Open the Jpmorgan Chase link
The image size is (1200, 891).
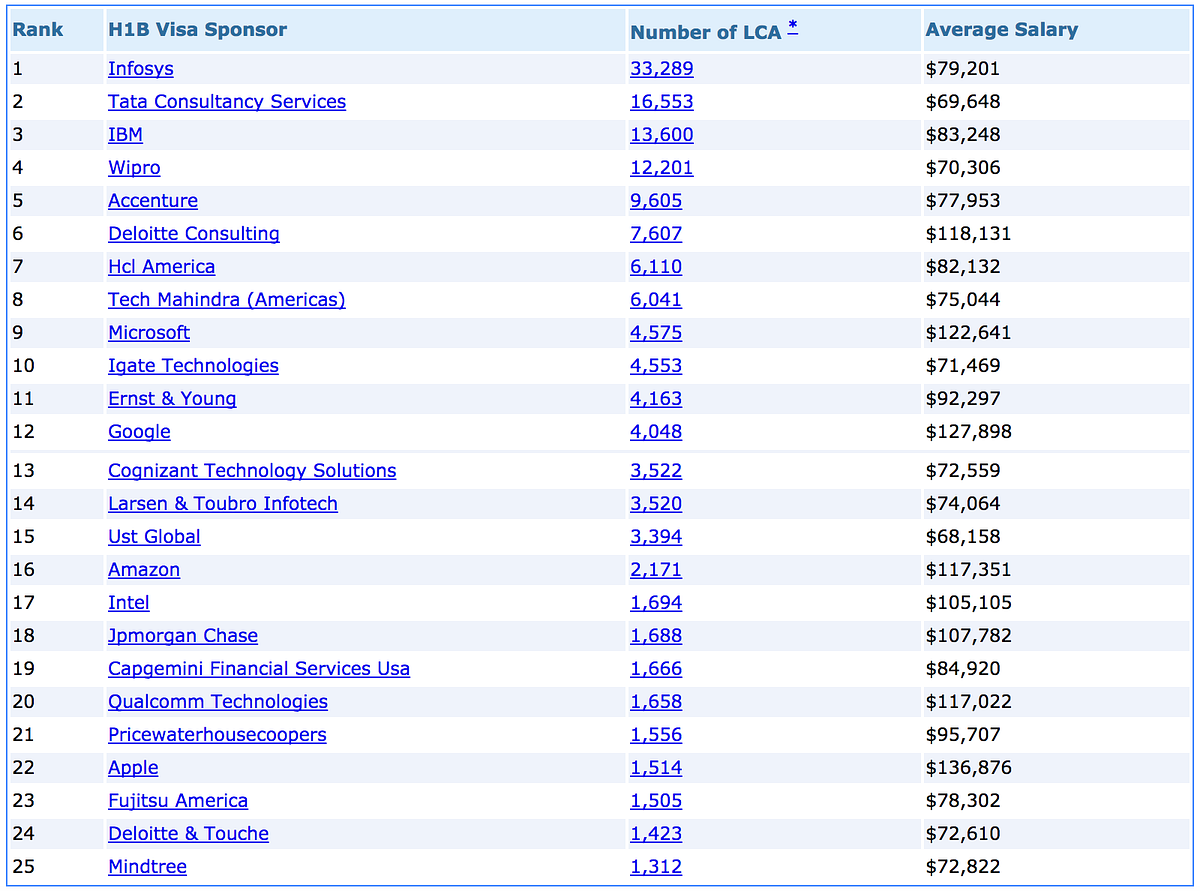[x=183, y=636]
